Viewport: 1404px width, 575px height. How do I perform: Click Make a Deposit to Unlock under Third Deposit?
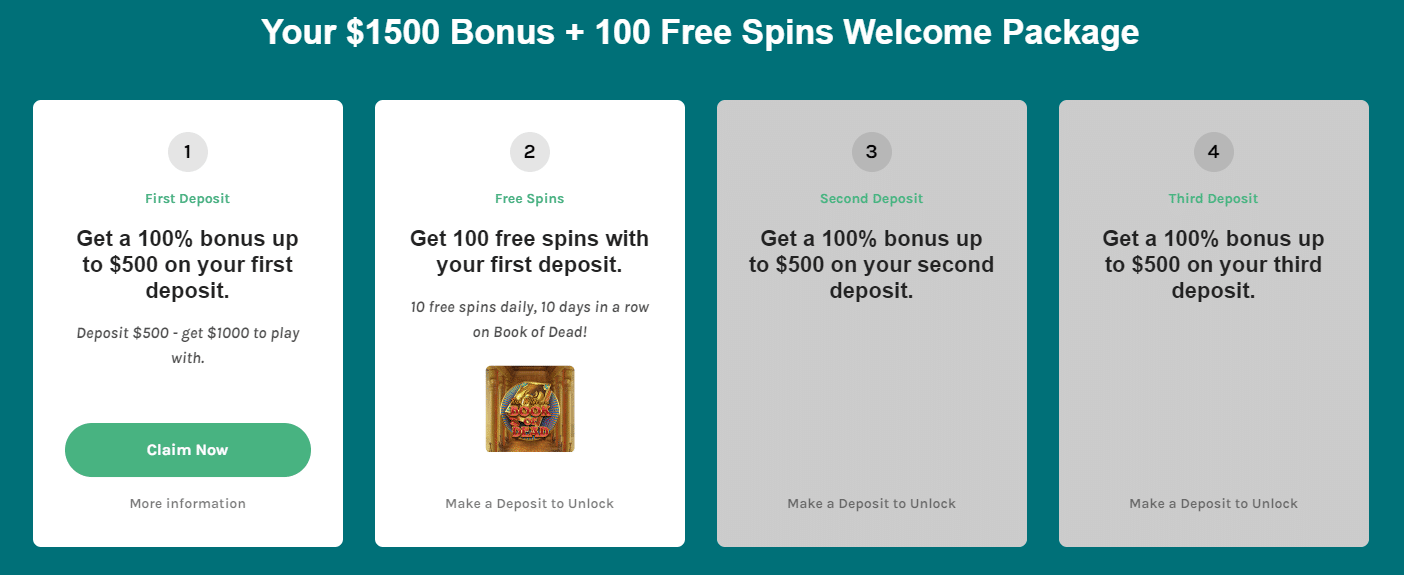(x=1214, y=504)
